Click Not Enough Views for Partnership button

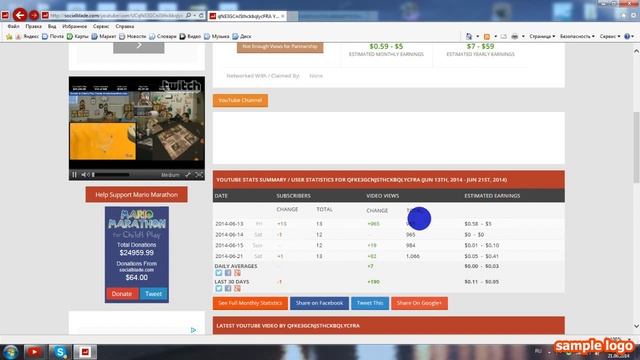(x=280, y=47)
